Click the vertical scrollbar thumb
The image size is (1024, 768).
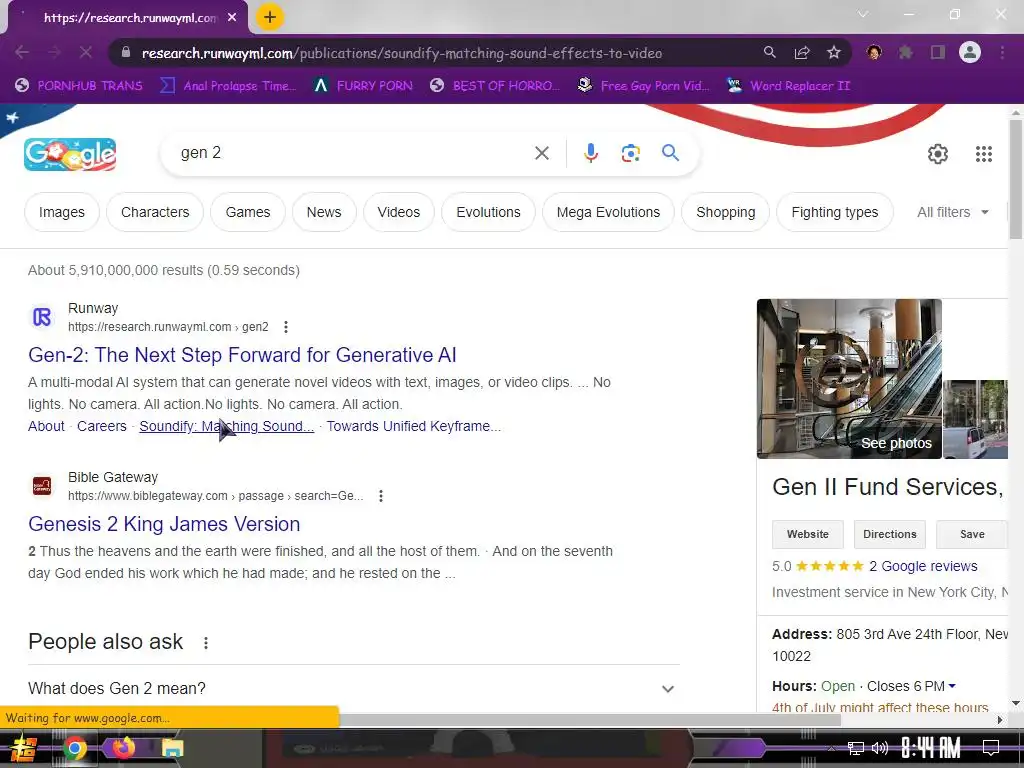pos(1016,180)
